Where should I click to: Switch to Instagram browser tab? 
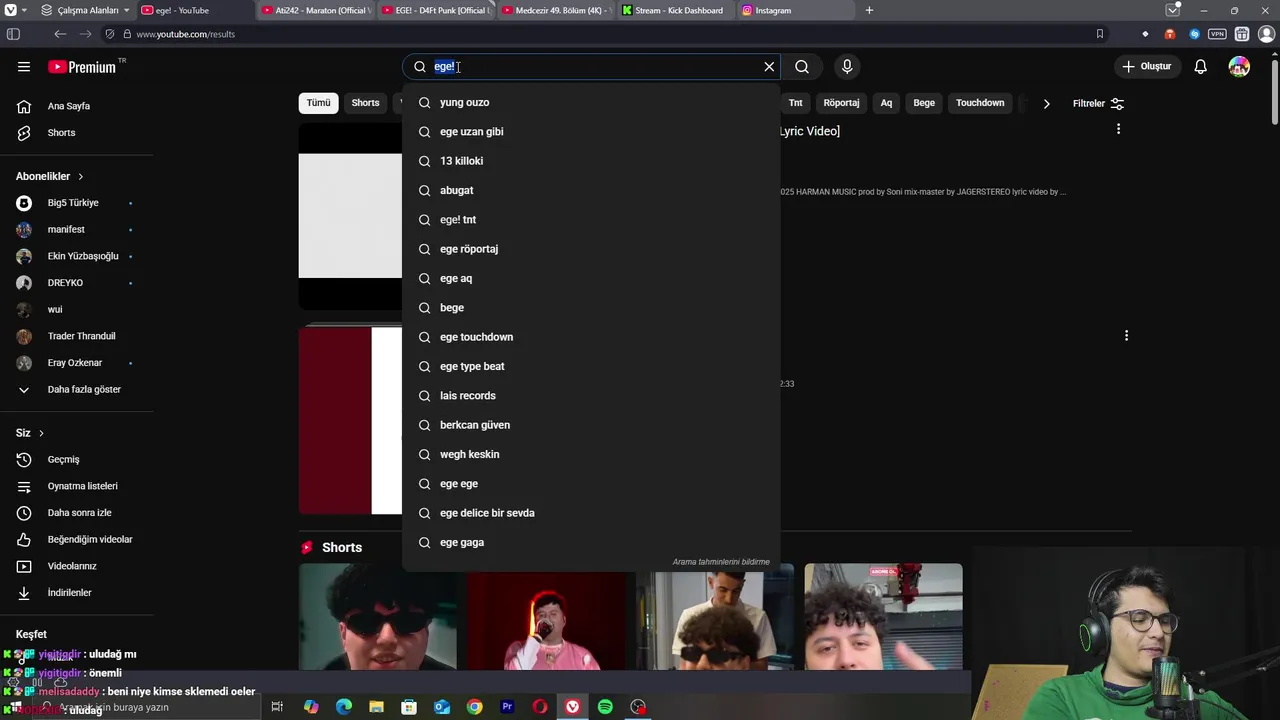coord(794,10)
